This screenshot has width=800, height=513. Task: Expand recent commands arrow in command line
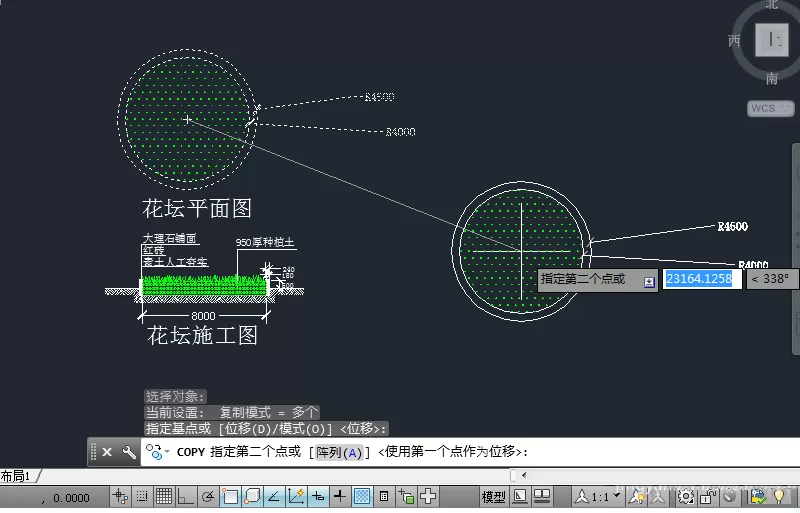pyautogui.click(x=167, y=452)
